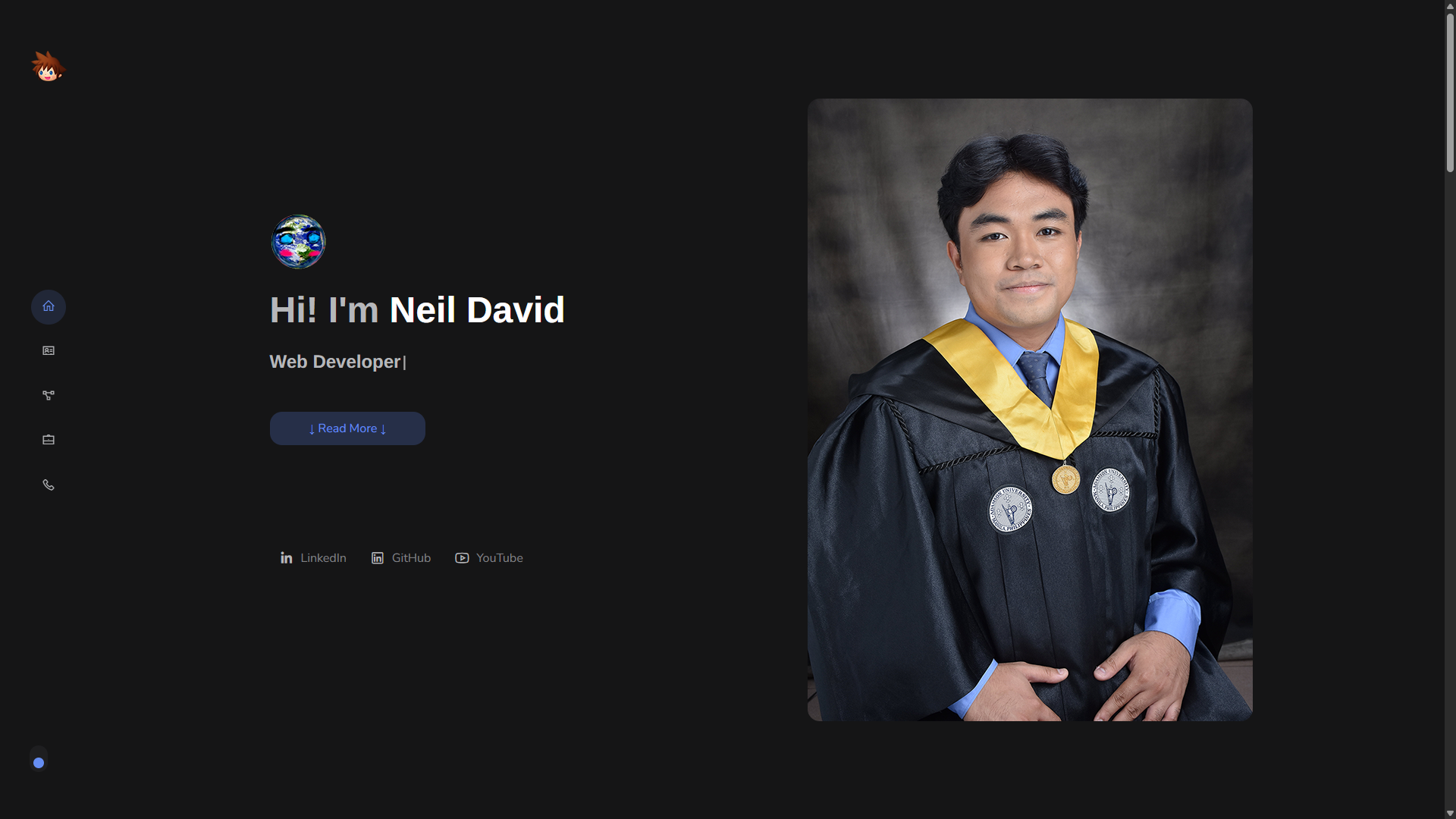Go to the Home section icon
Image resolution: width=1456 pixels, height=819 pixels.
pyautogui.click(x=49, y=306)
